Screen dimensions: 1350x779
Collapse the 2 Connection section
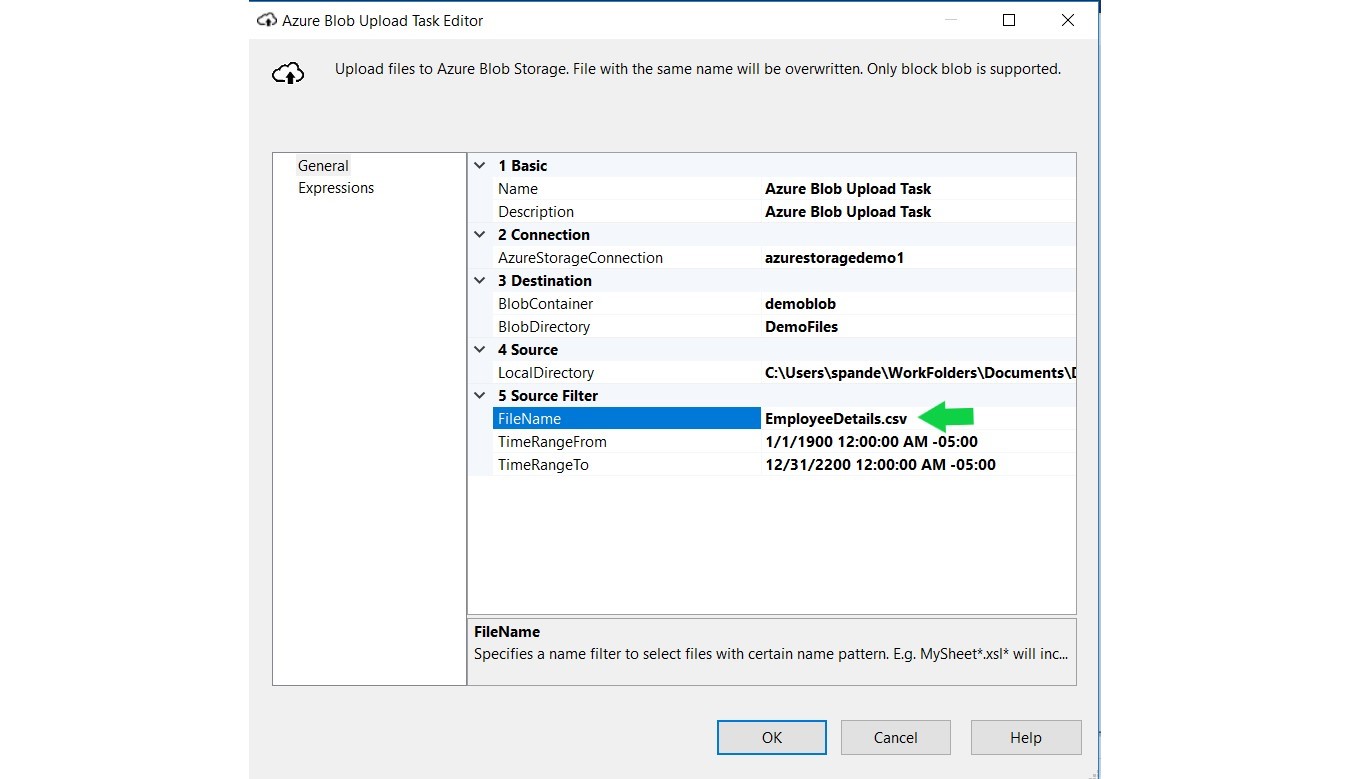click(x=480, y=235)
